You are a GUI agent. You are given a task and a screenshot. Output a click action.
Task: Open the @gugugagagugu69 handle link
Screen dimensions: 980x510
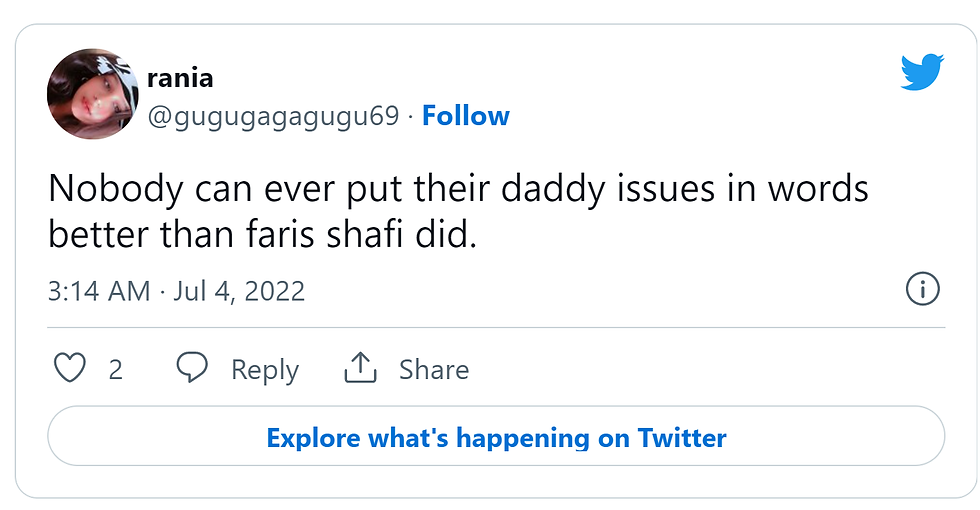click(273, 116)
